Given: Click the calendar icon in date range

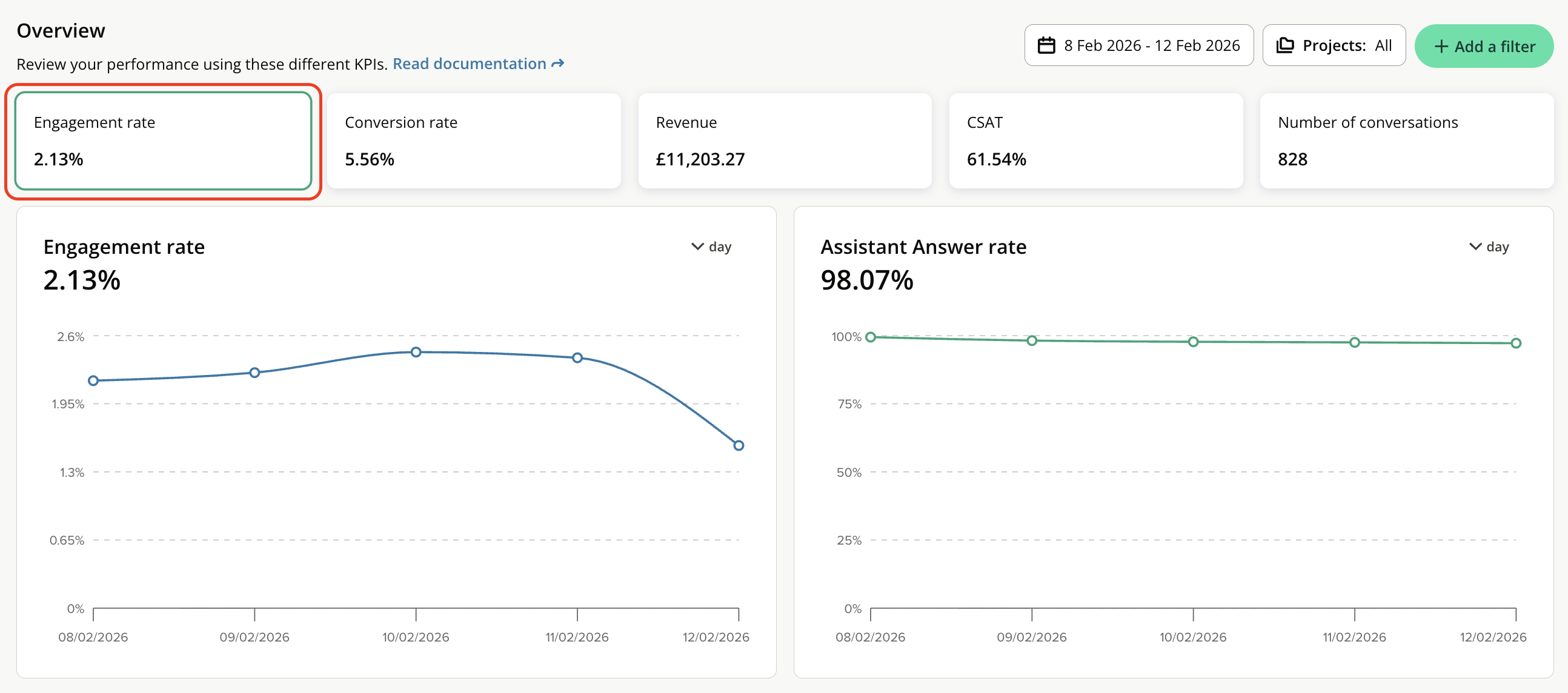Looking at the screenshot, I should [1046, 45].
